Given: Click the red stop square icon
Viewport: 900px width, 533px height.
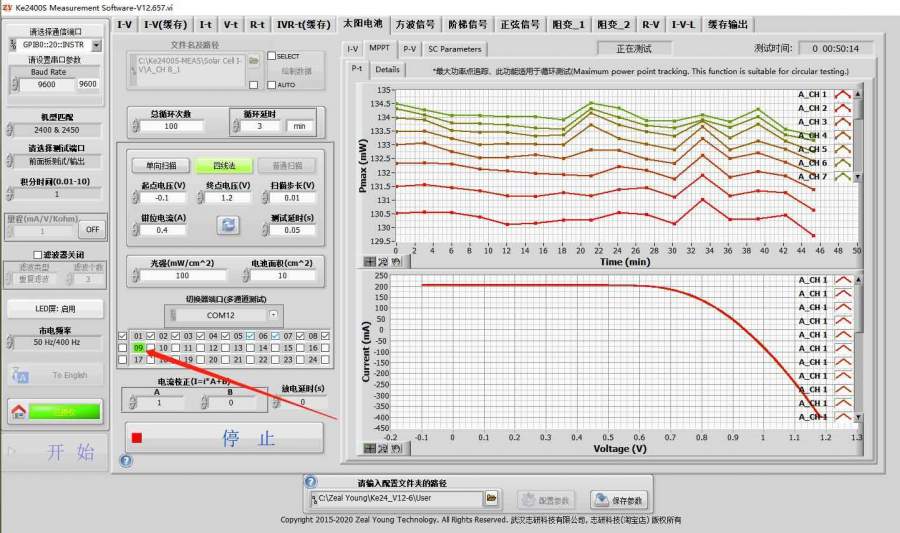Looking at the screenshot, I should pos(137,438).
